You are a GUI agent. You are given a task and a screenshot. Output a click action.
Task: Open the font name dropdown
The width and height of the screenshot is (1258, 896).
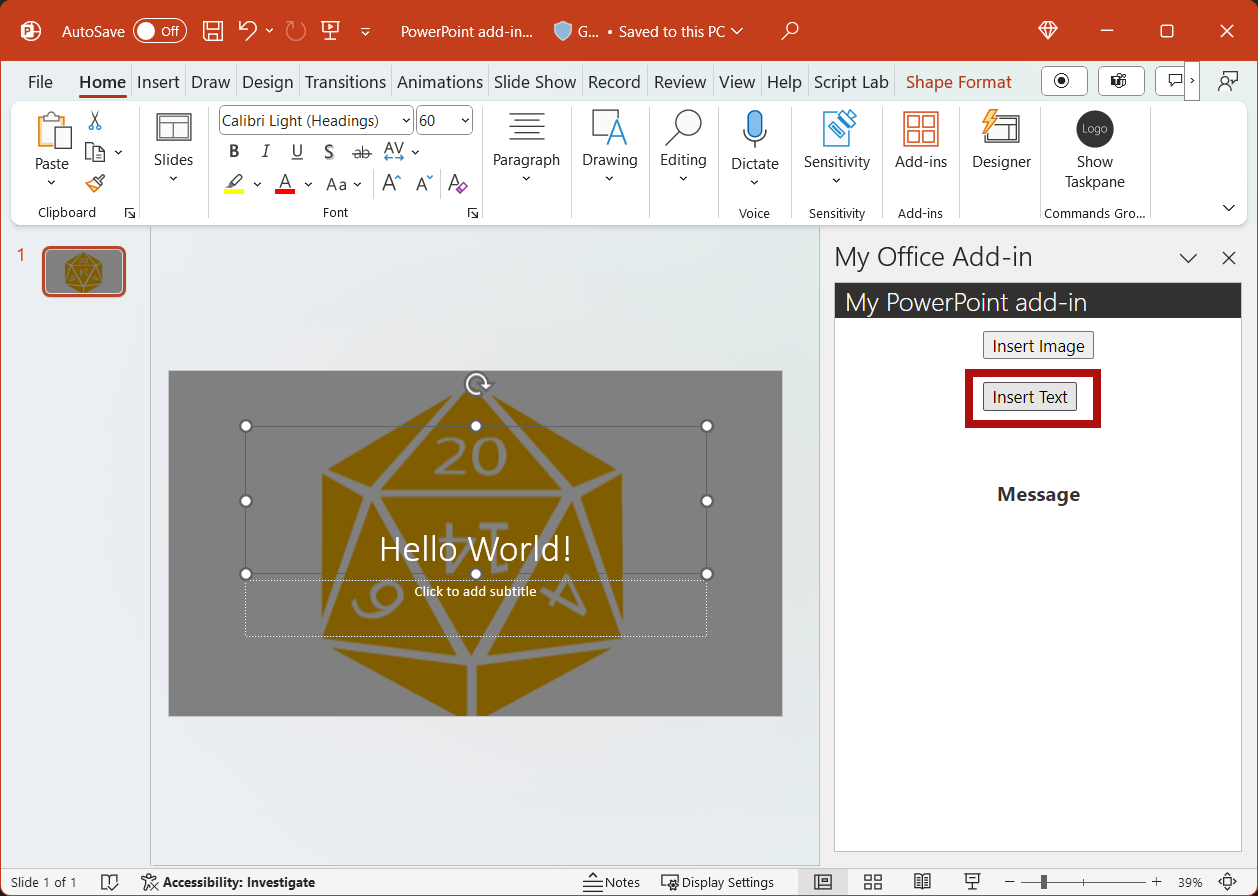coord(405,121)
